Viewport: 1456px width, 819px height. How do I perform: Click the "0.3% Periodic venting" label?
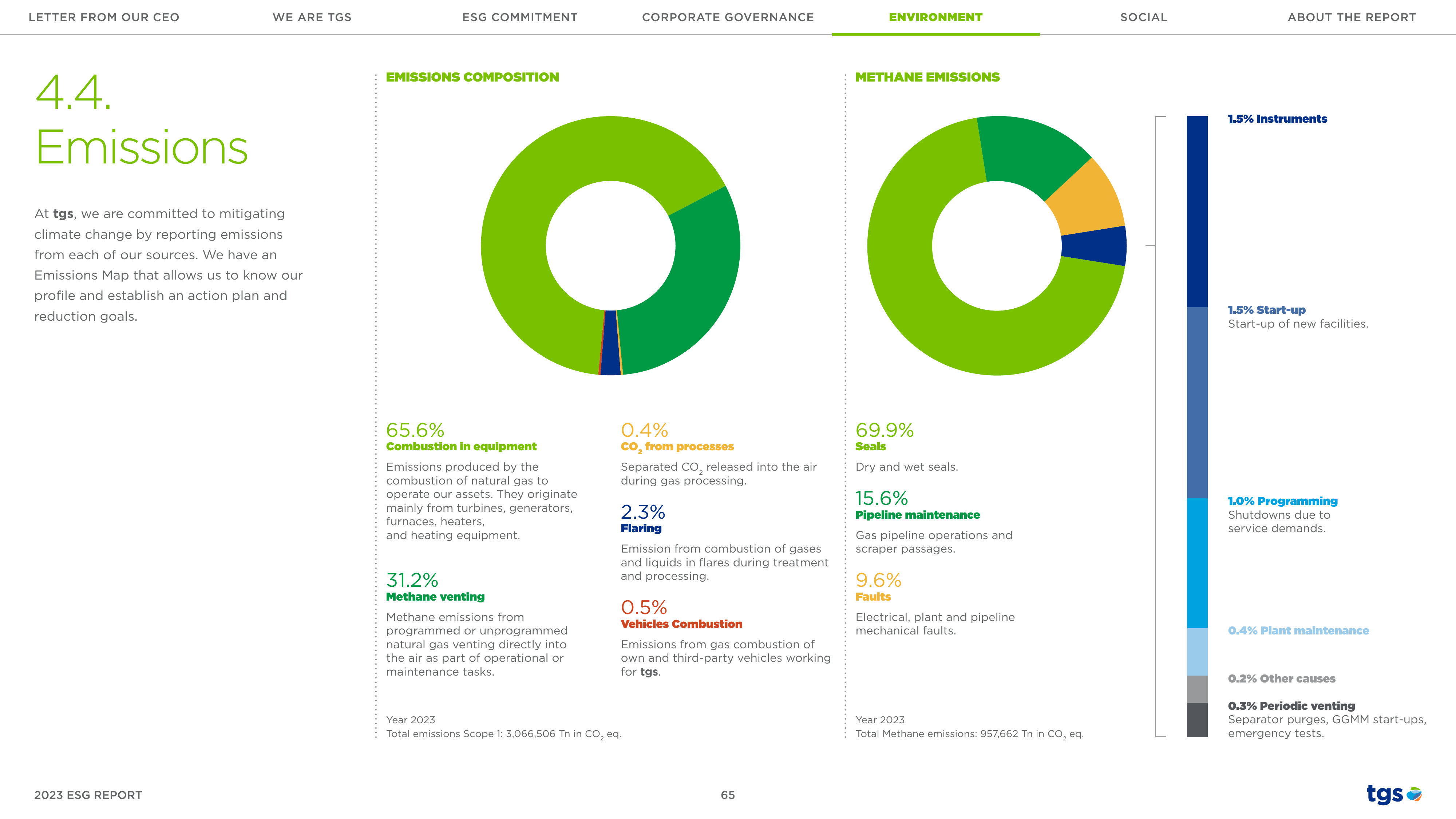pos(1291,705)
